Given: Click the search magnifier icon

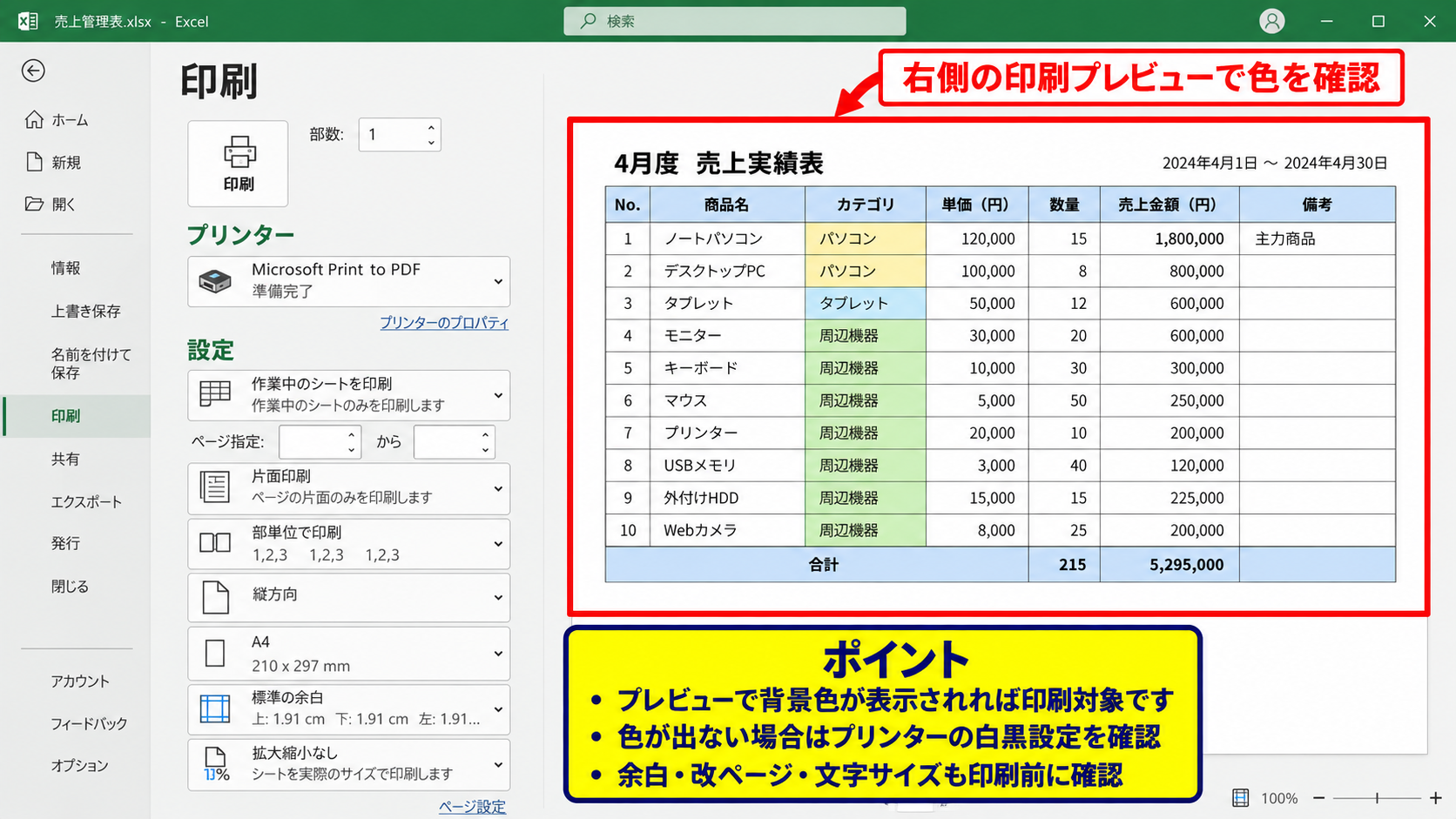Looking at the screenshot, I should pos(590,21).
